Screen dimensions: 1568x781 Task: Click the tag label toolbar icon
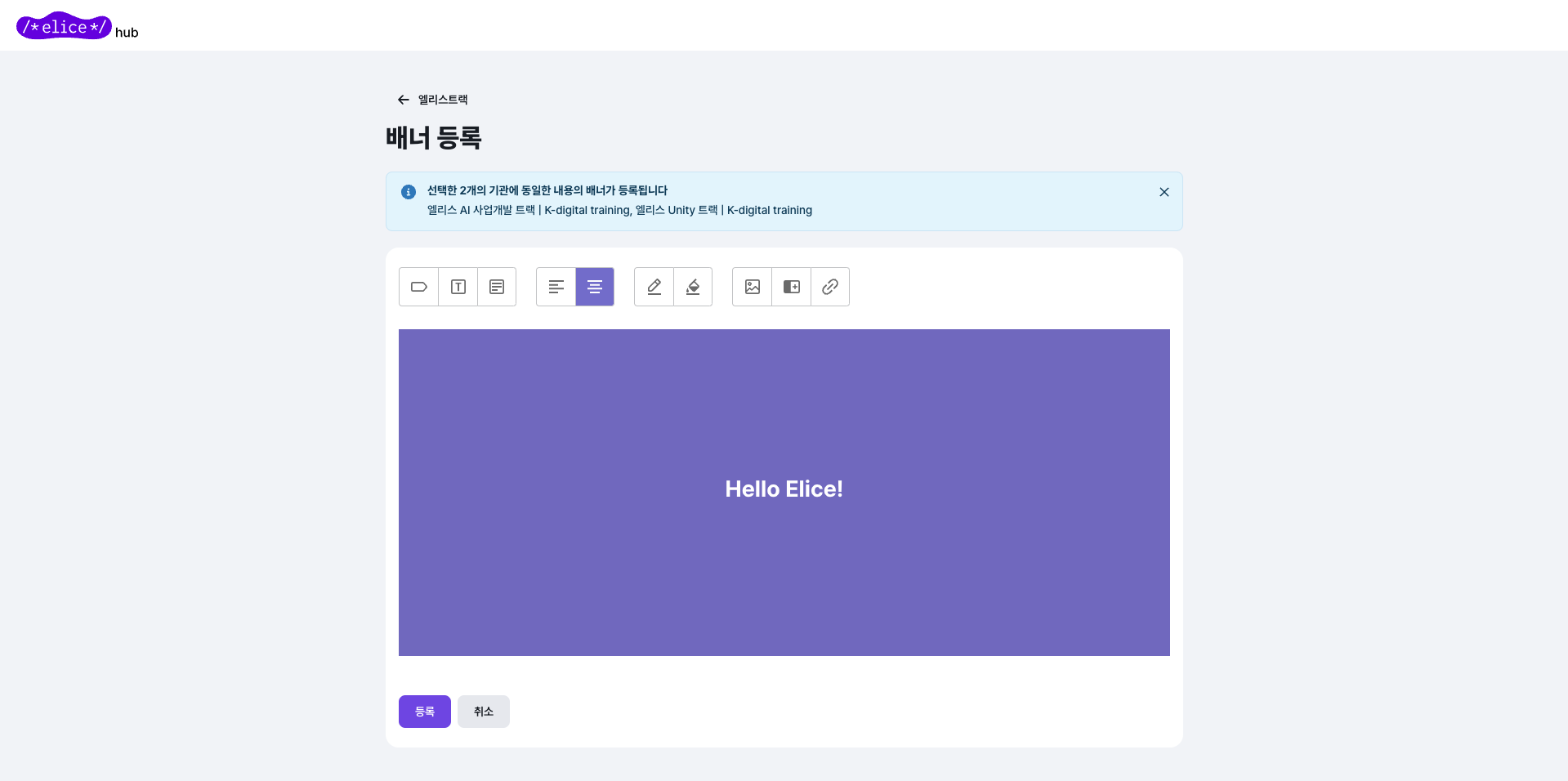tap(418, 287)
